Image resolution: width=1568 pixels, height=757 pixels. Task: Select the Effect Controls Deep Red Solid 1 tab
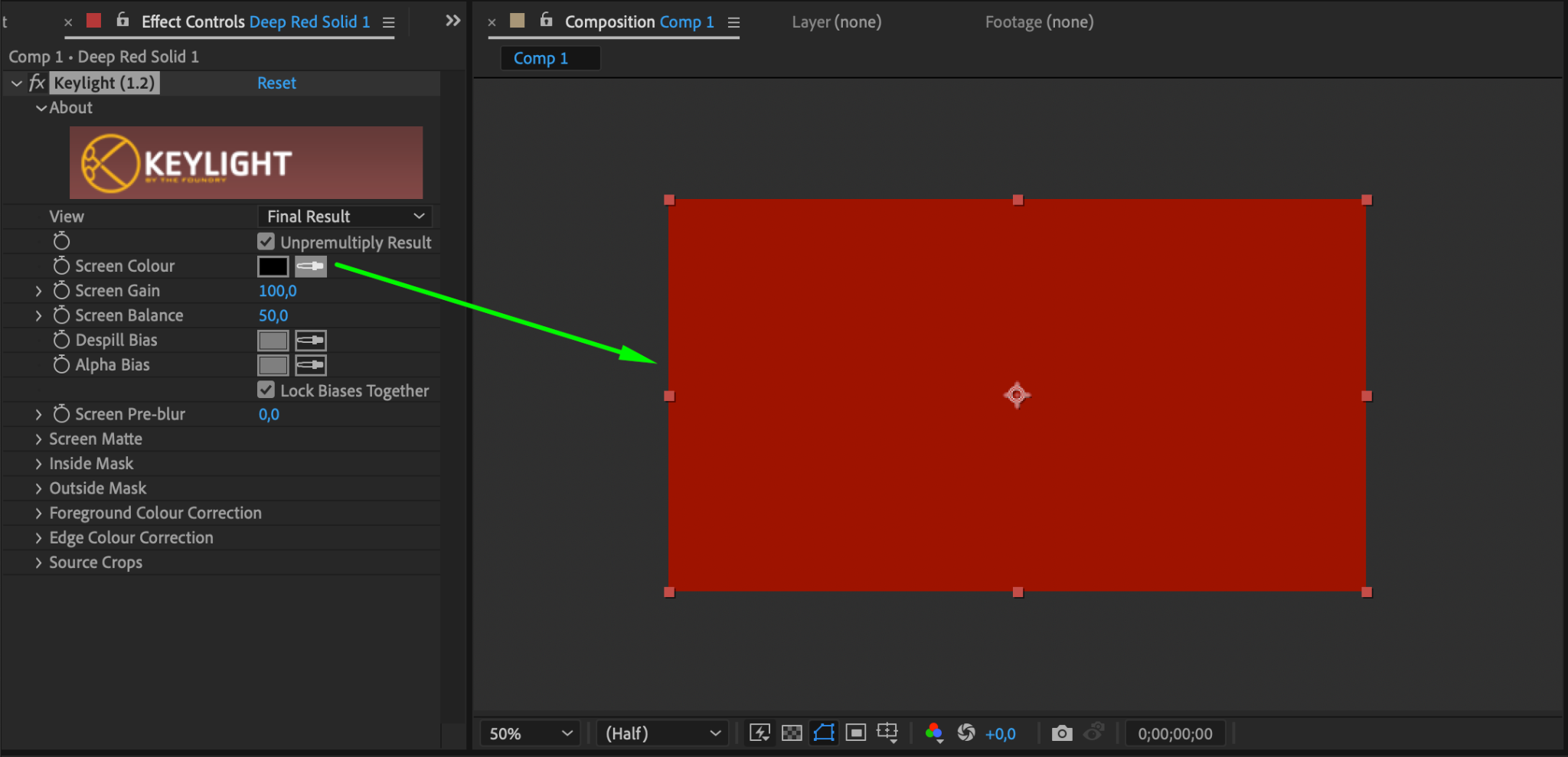tap(256, 21)
